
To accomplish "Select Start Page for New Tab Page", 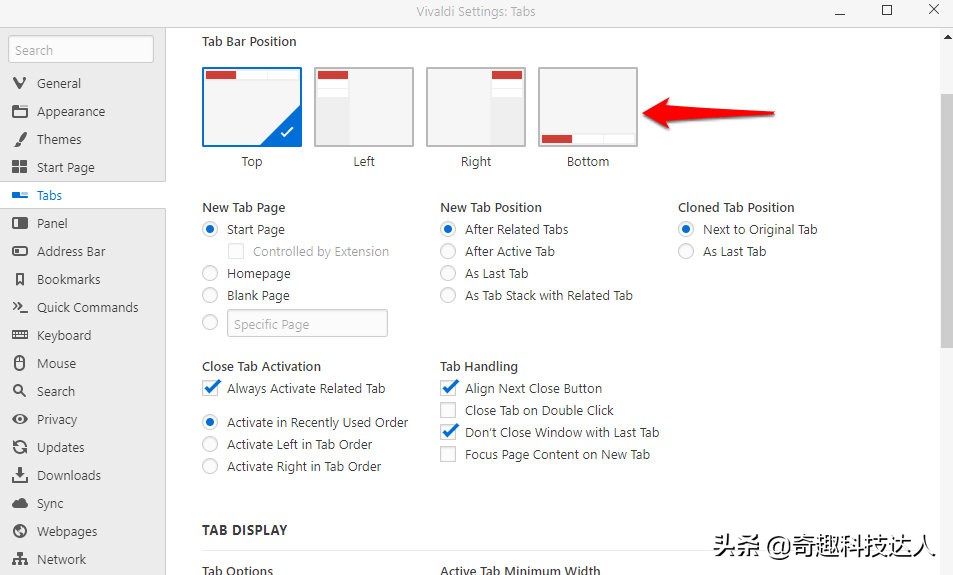I will 210,229.
